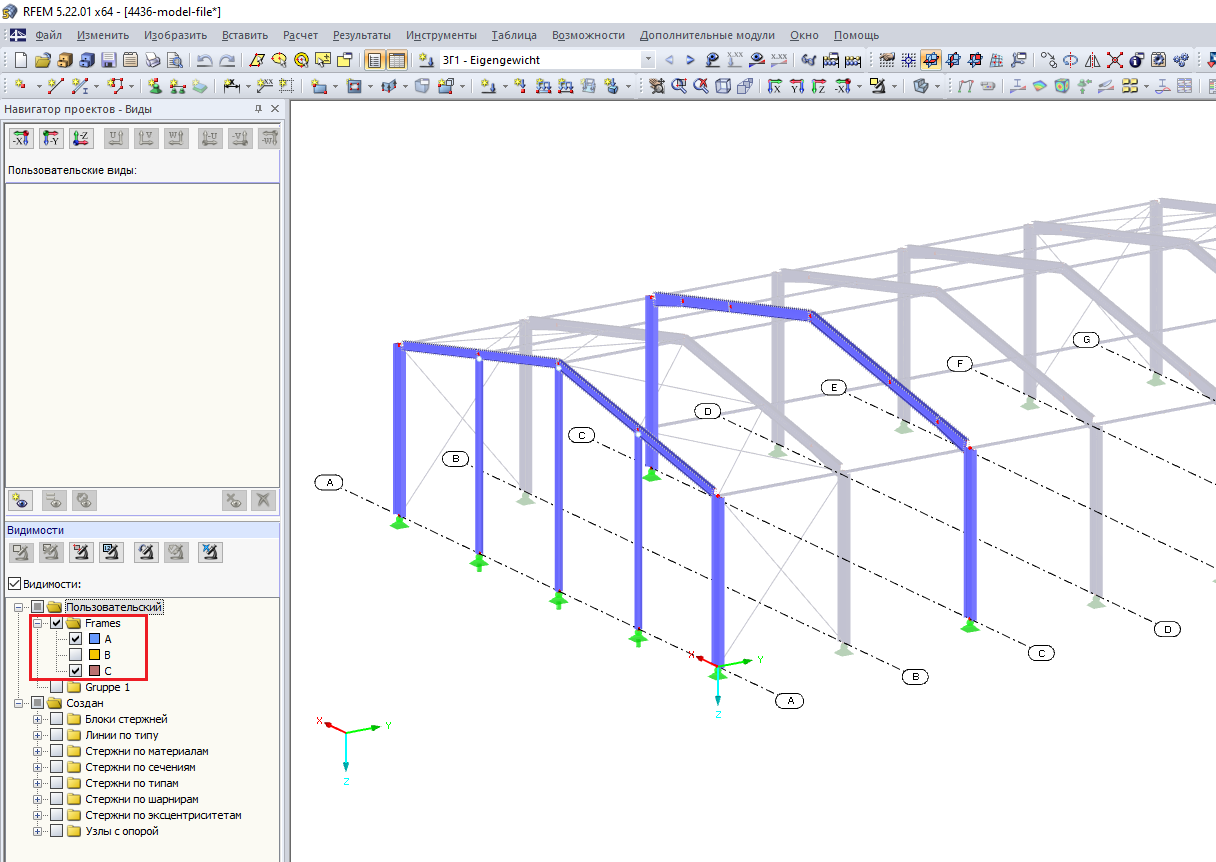Click grid line label G in the model view
Image resolution: width=1216 pixels, height=862 pixels.
(1087, 340)
